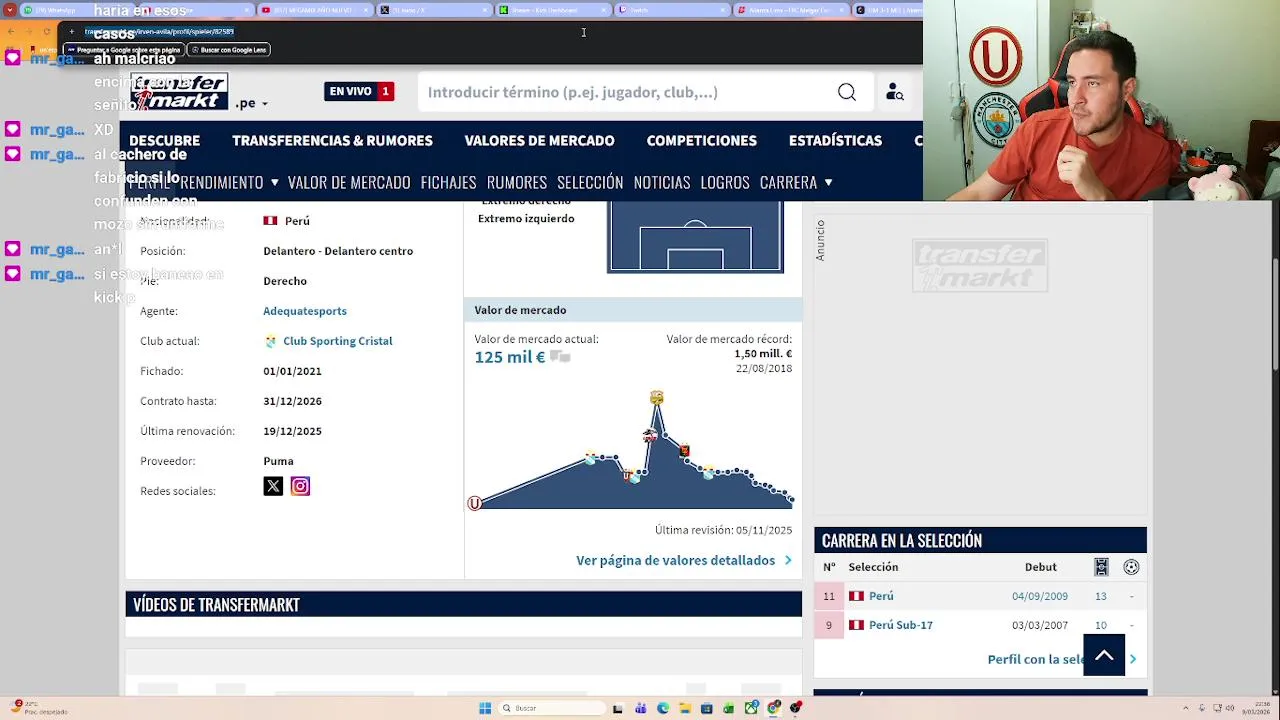This screenshot has height=720, width=1280.
Task: Click Preguntar a Google sobre esta página
Action: (125, 50)
